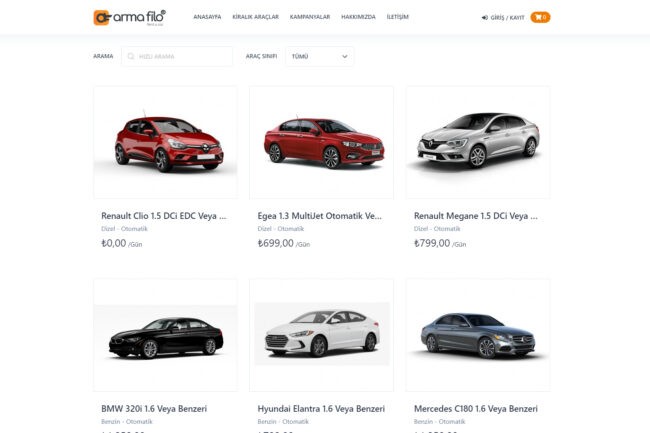This screenshot has height=433, width=650.
Task: Click the Arma Filo logo
Action: coord(130,17)
